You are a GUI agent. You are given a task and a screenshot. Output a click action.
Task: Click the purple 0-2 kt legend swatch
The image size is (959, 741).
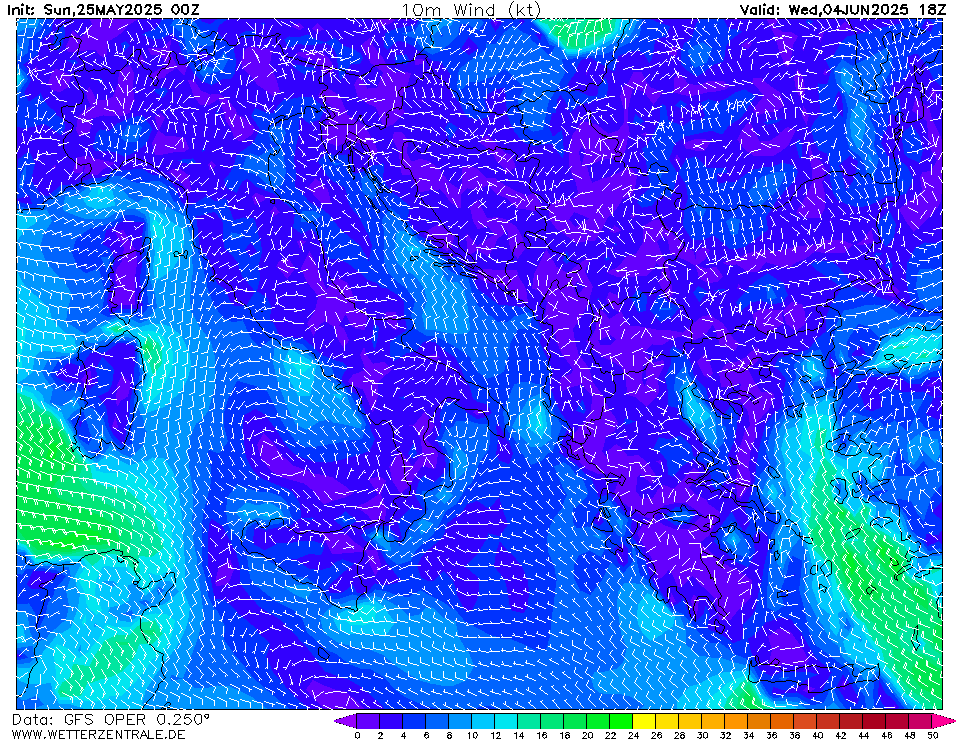tap(368, 721)
